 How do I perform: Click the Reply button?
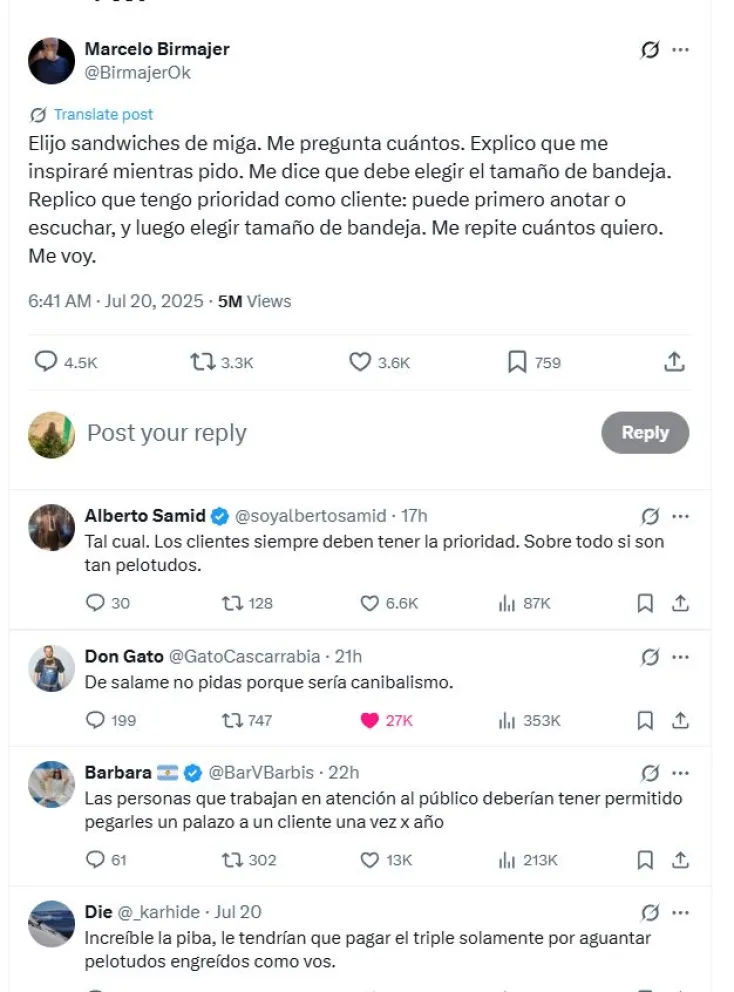(645, 433)
